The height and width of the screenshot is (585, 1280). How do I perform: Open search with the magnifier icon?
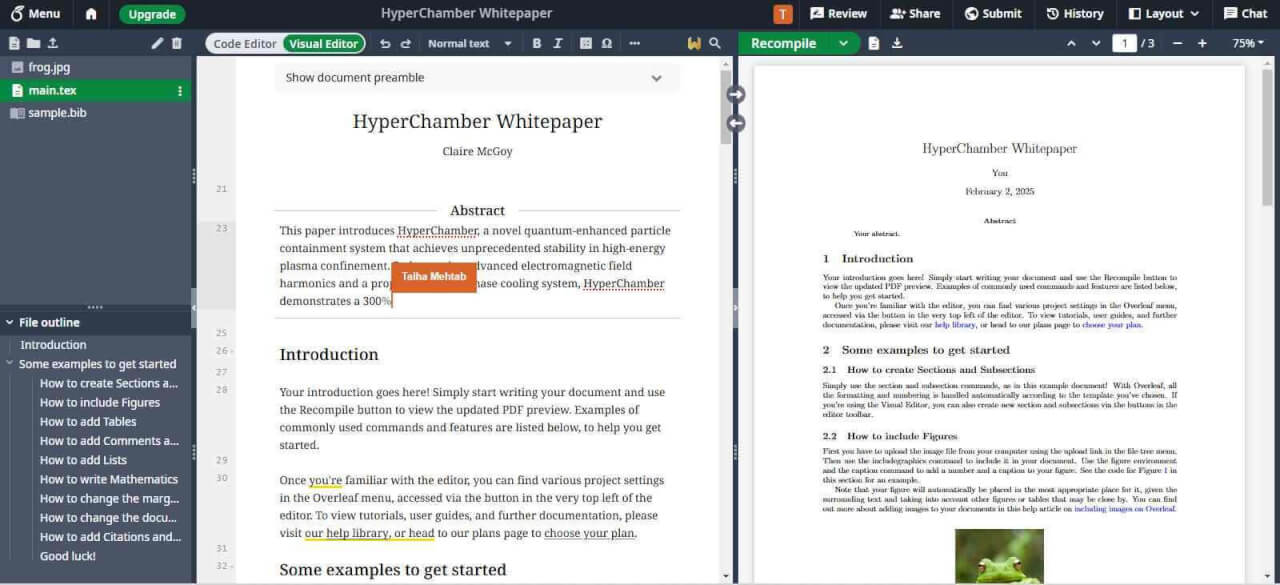pyautogui.click(x=717, y=43)
